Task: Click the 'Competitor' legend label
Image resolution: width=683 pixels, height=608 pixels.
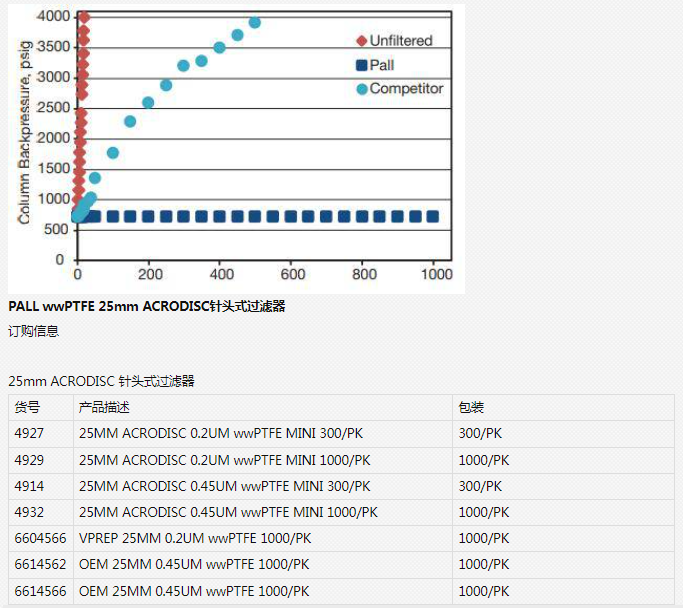Action: (406, 89)
